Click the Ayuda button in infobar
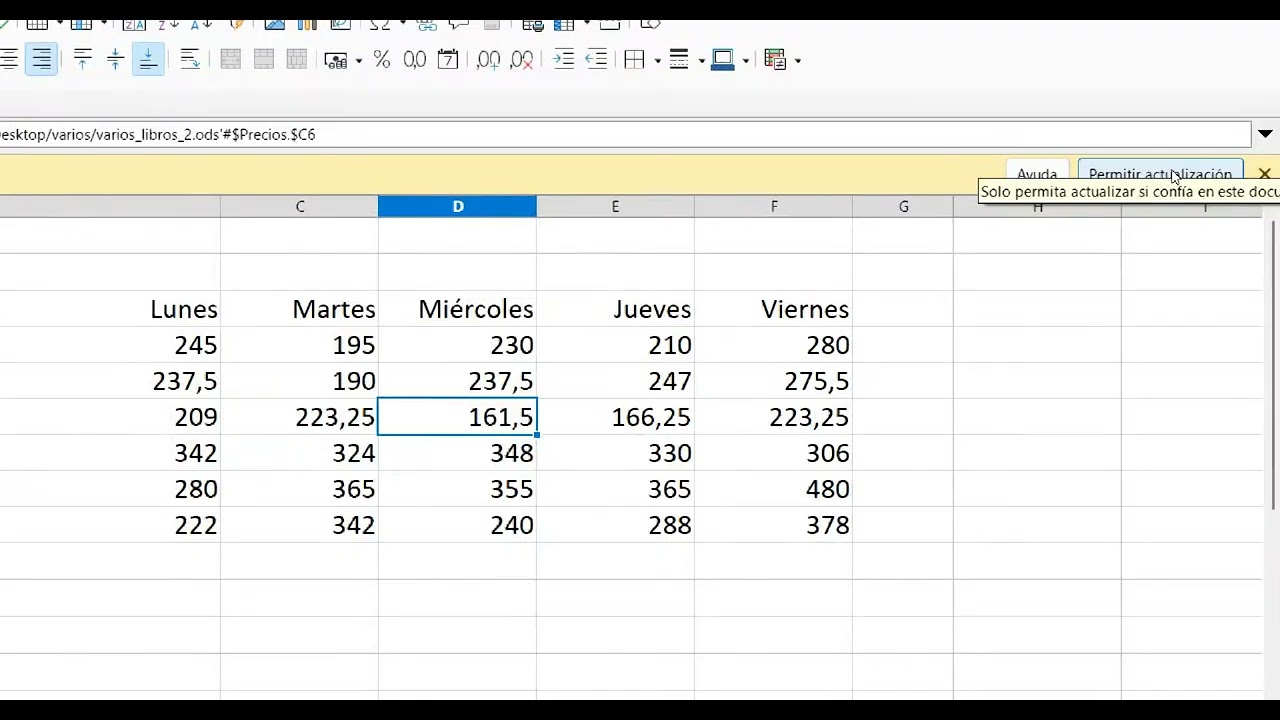This screenshot has width=1280, height=720. point(1037,175)
